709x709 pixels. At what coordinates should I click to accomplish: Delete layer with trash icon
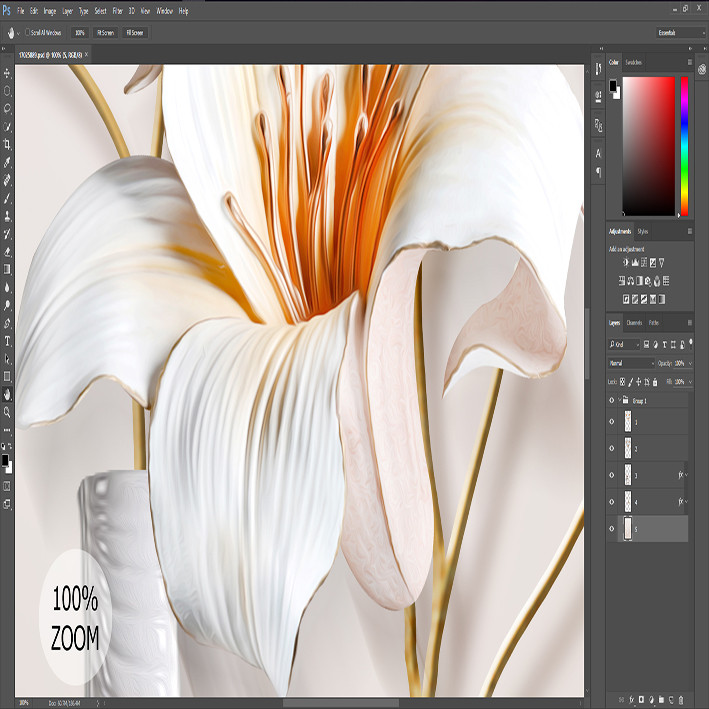point(681,700)
